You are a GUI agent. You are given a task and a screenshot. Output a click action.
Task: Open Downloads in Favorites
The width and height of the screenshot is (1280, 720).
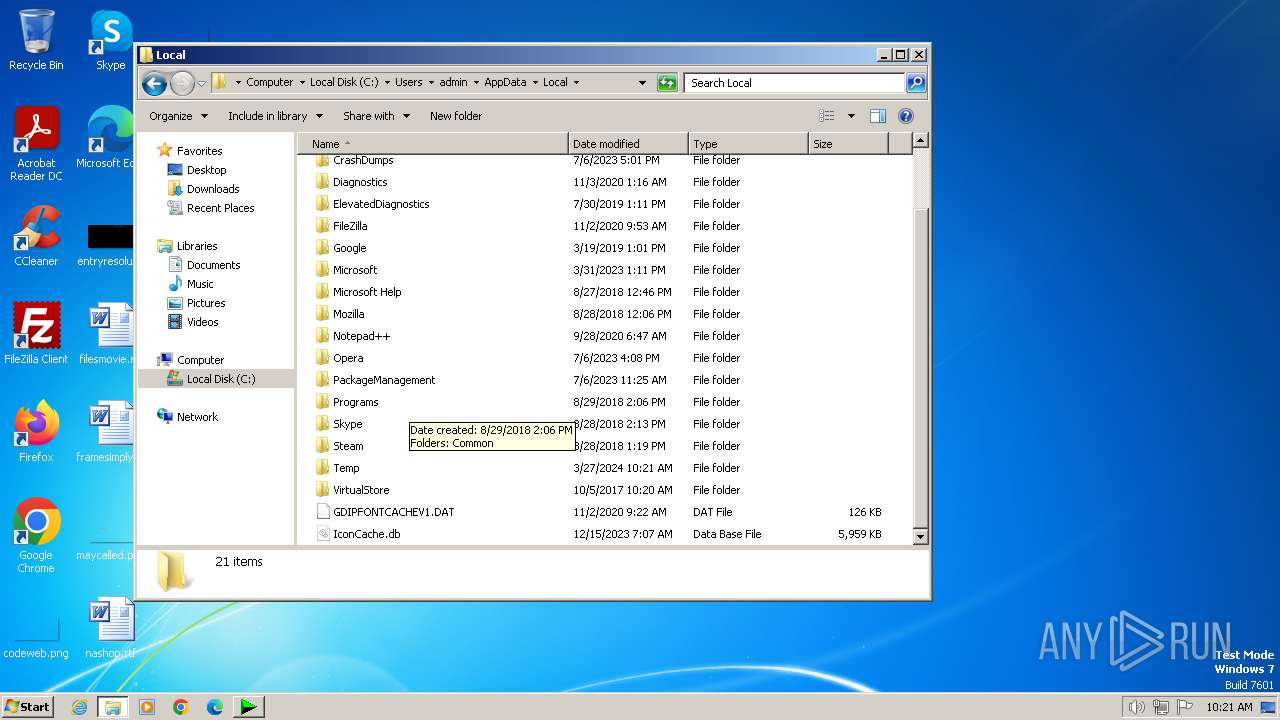[x=213, y=189]
